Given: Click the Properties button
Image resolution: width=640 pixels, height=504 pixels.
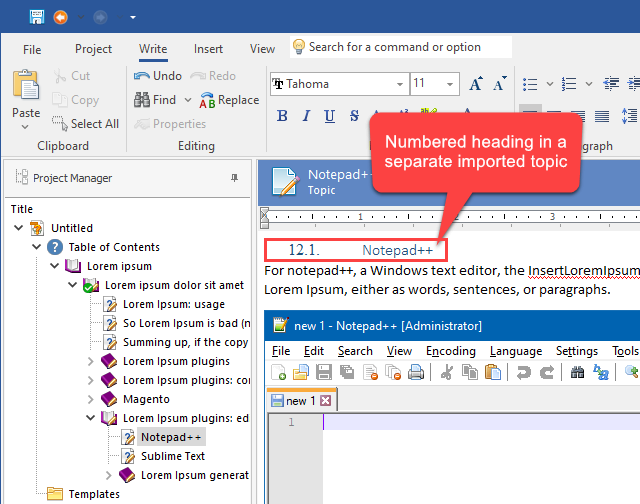Looking at the screenshot, I should (x=170, y=124).
